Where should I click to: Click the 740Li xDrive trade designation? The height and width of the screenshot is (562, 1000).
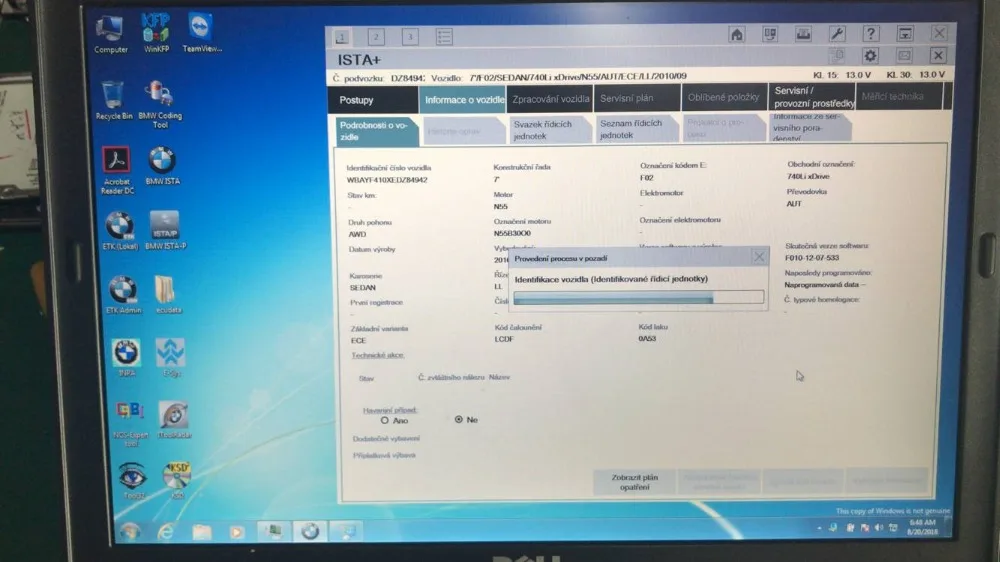808,176
